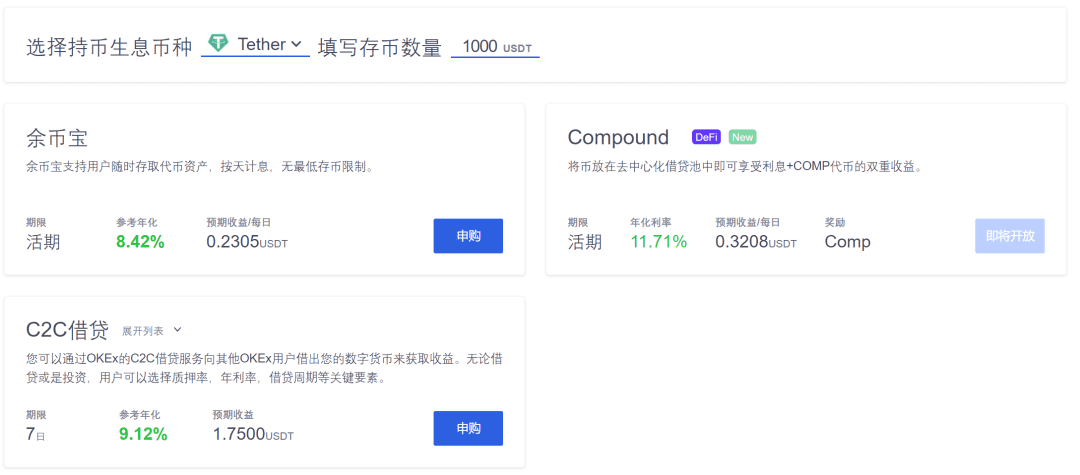Click the DeFi badge next to Compound

tap(707, 137)
